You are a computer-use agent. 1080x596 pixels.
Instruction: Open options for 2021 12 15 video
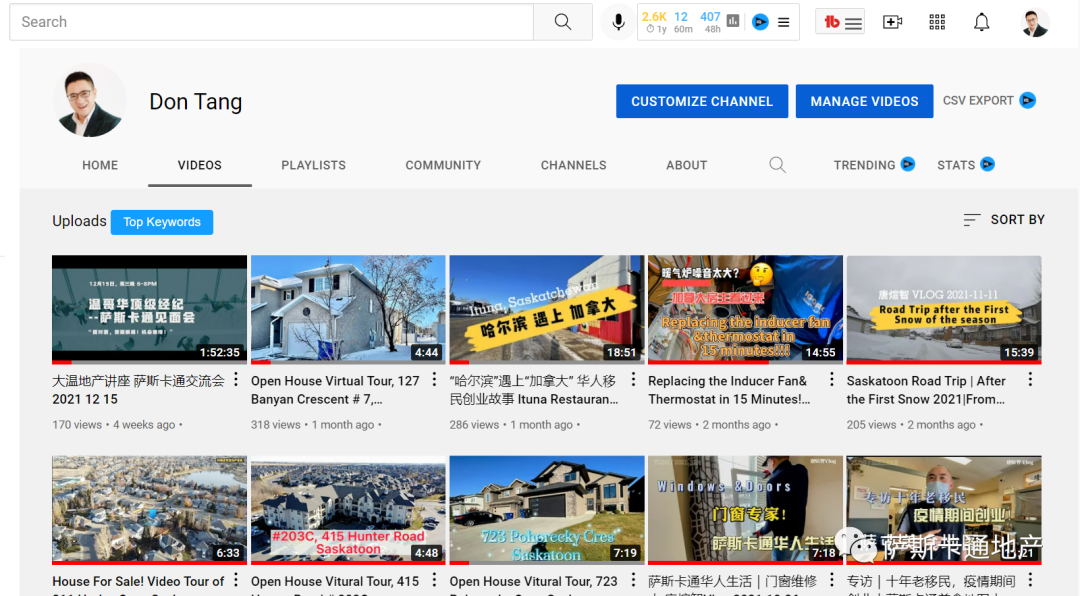point(236,380)
